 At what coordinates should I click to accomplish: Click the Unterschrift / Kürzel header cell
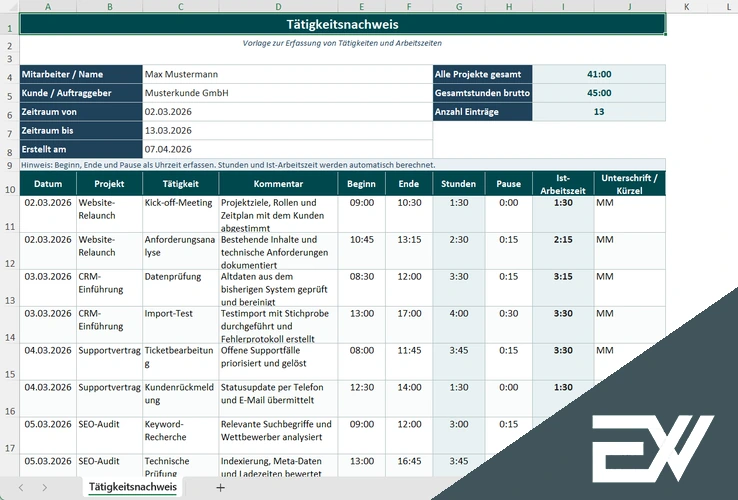[629, 184]
